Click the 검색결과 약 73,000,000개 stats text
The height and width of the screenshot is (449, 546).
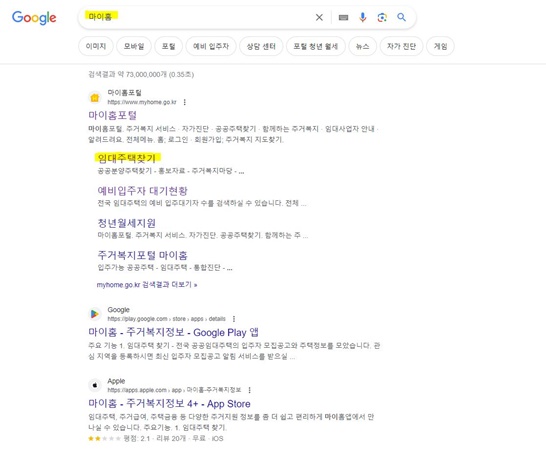tap(141, 74)
